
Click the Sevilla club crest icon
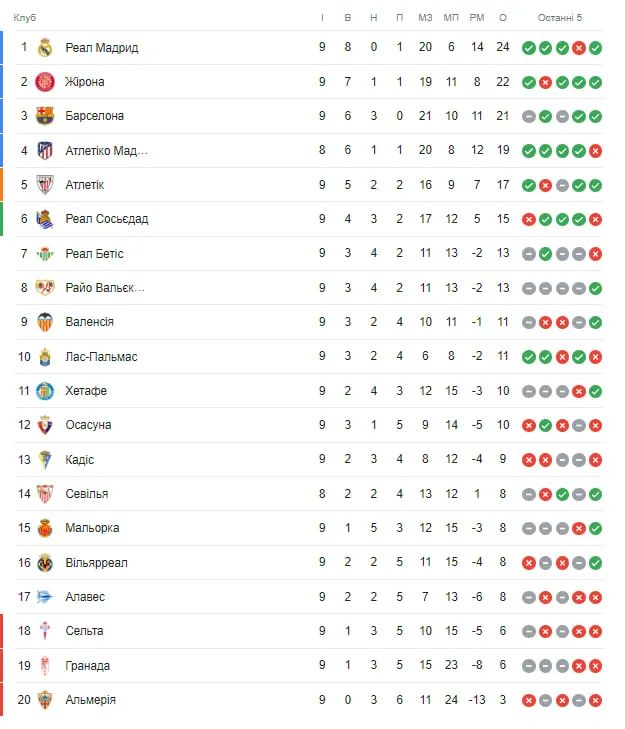click(x=44, y=494)
